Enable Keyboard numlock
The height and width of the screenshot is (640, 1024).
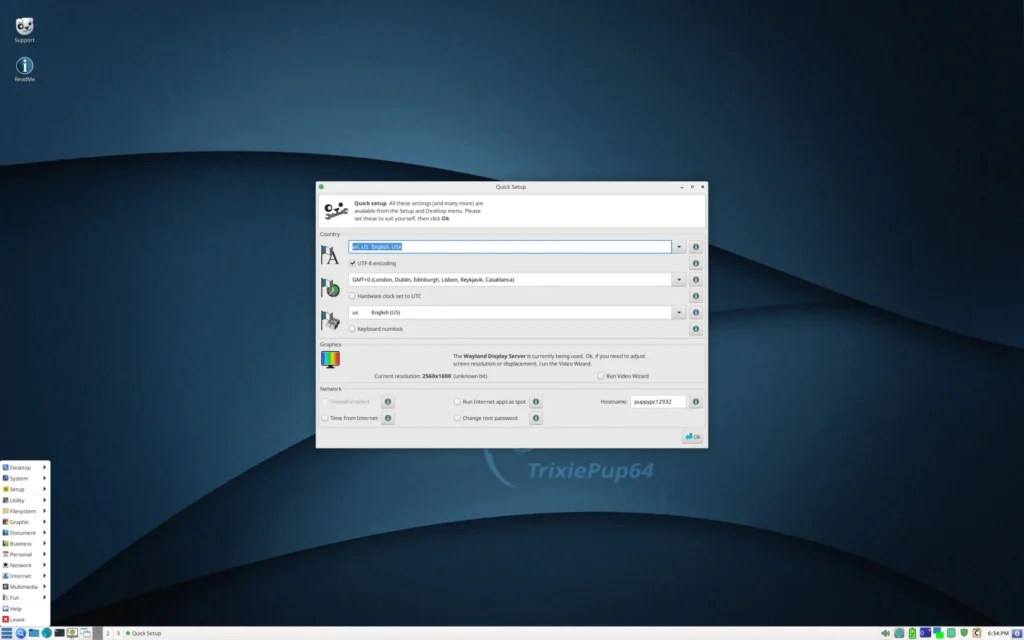point(353,328)
